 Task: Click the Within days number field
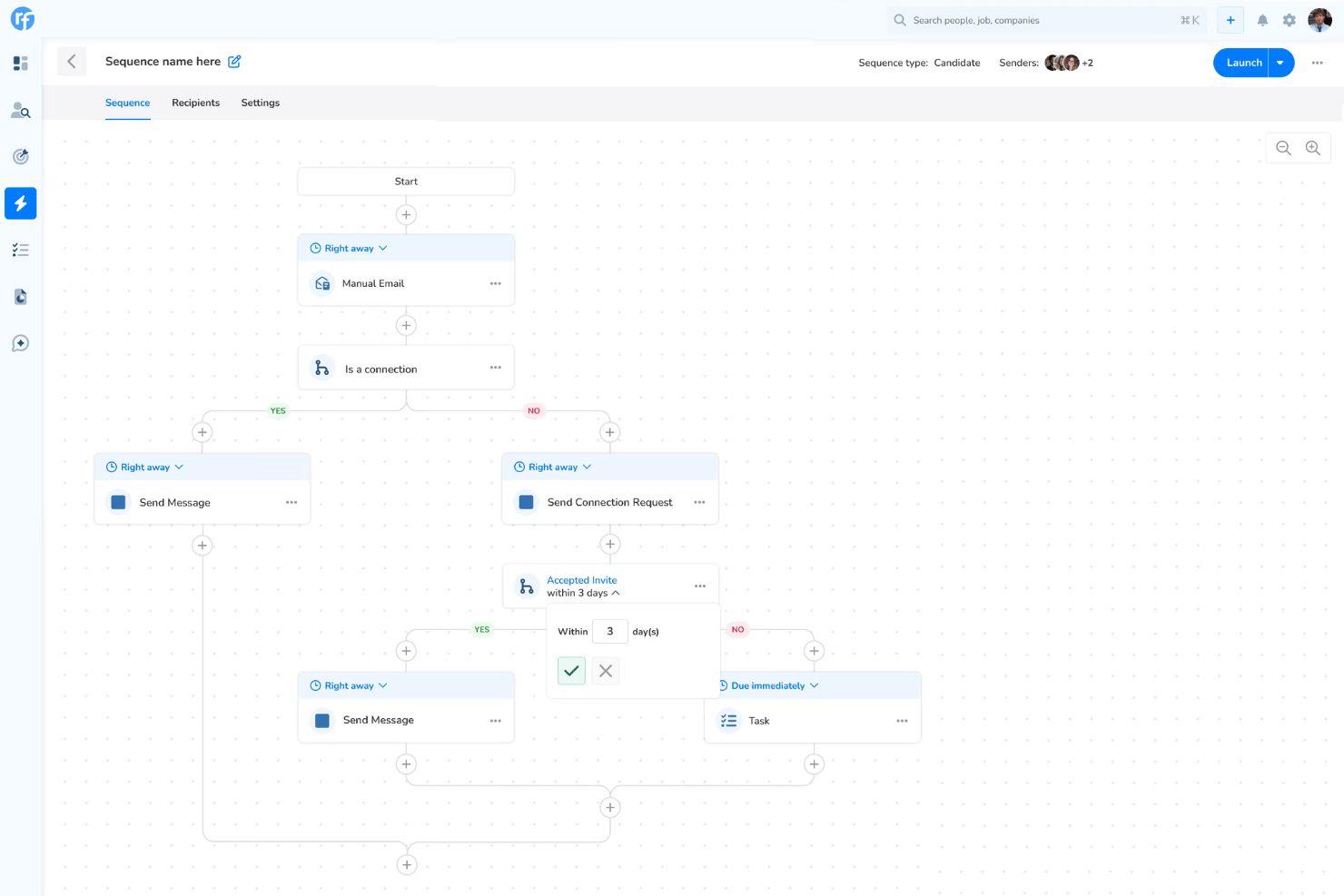(610, 631)
